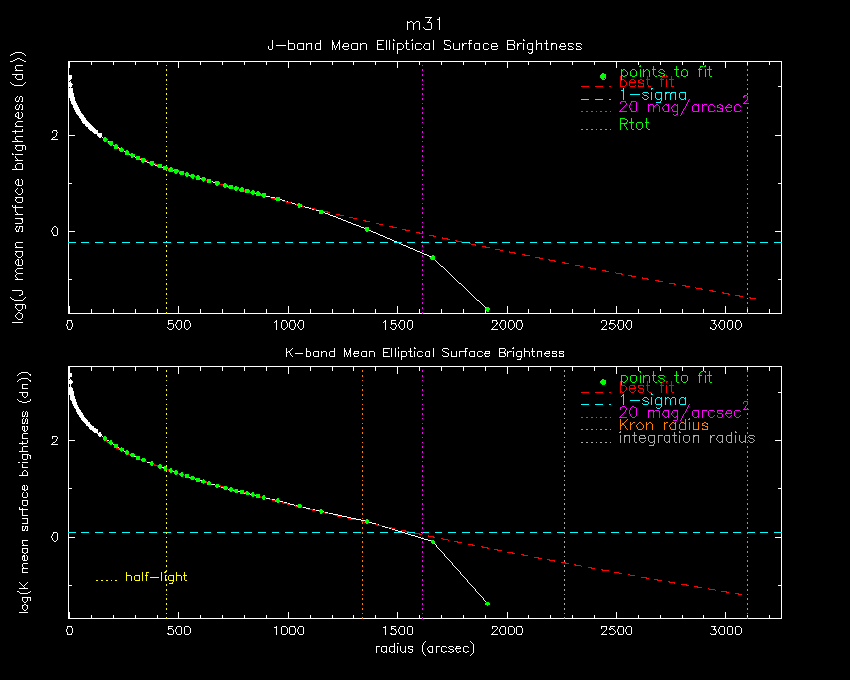Click the green dot marker in K-band legend
Viewport: 850px width, 680px height.
pyautogui.click(x=602, y=382)
